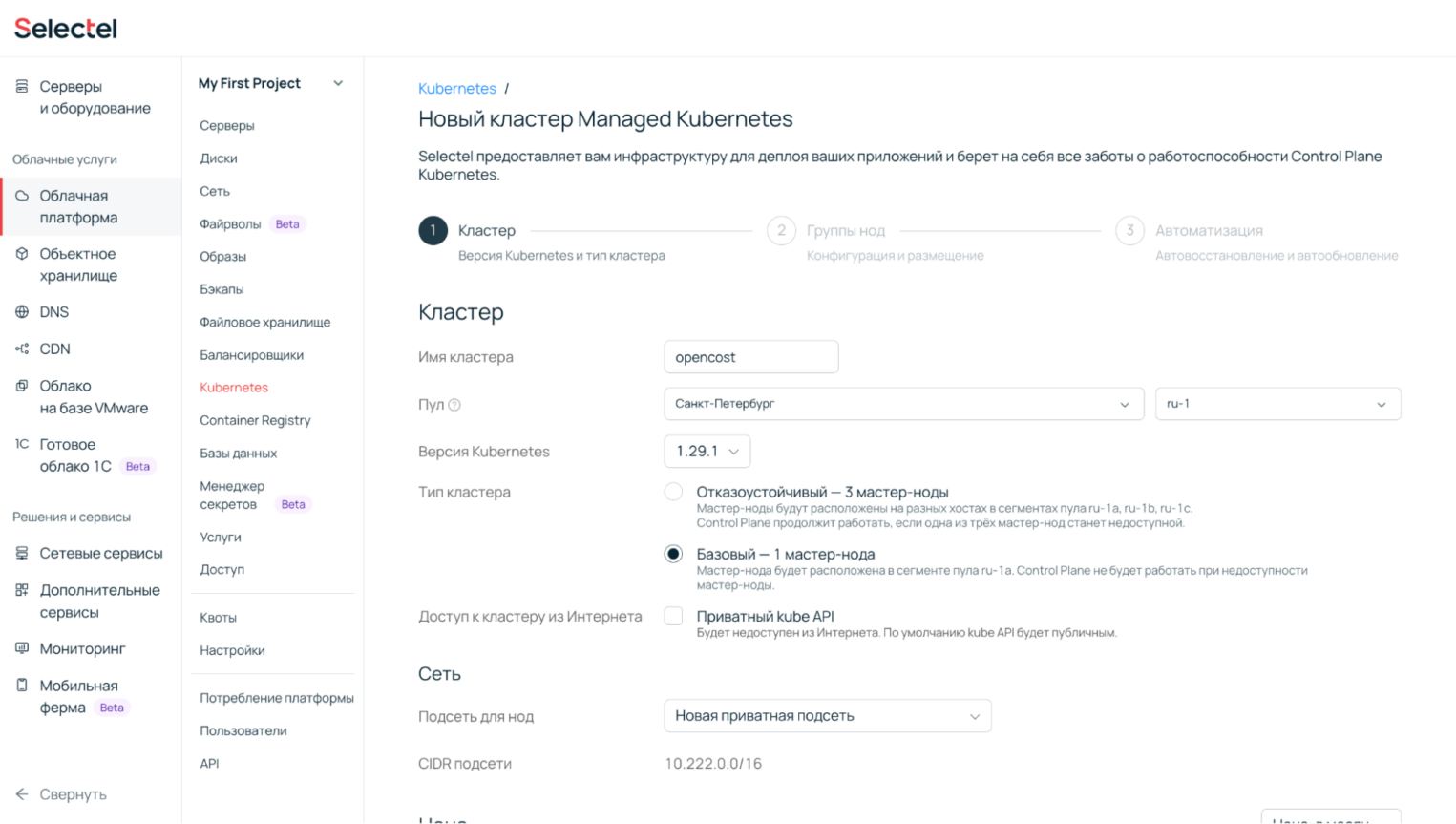The height and width of the screenshot is (824, 1456).
Task: Click the object storage cube icon
Action: pyautogui.click(x=22, y=254)
